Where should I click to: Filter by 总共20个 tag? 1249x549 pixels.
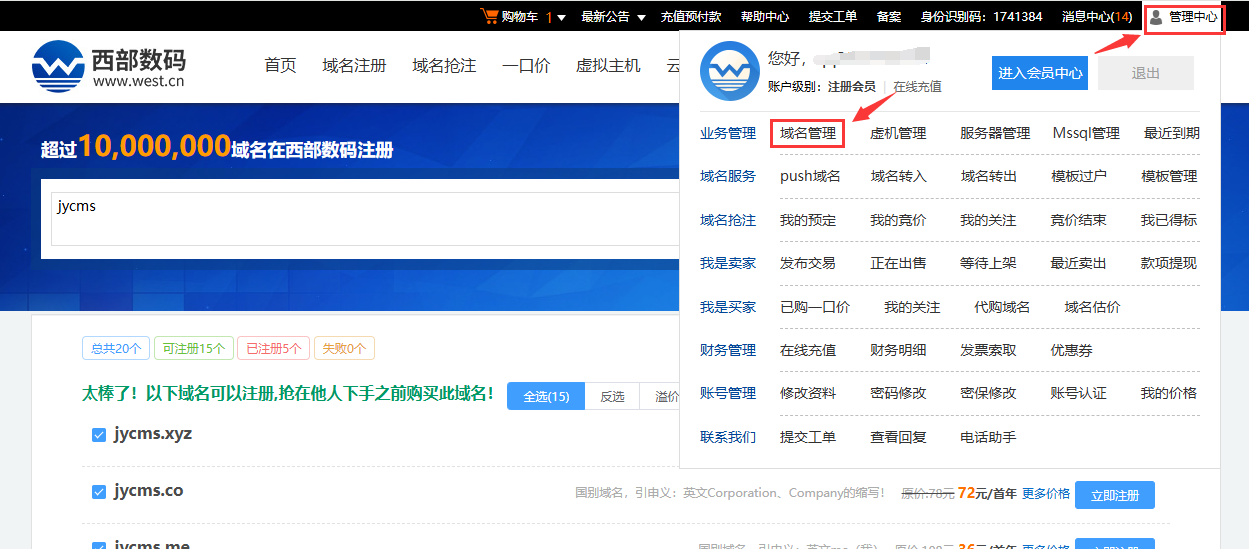point(115,349)
